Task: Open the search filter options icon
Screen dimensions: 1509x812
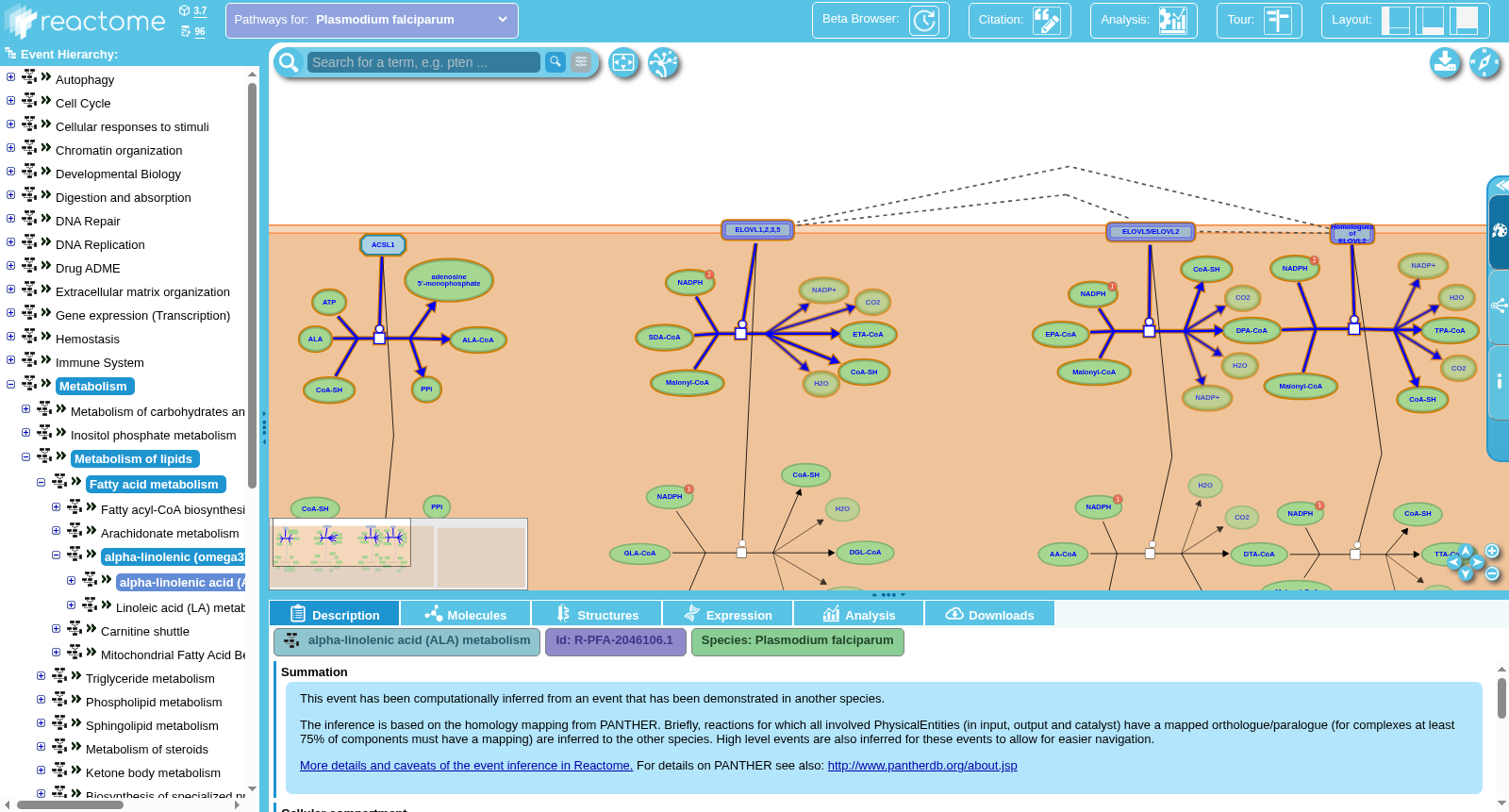Action: click(x=581, y=62)
